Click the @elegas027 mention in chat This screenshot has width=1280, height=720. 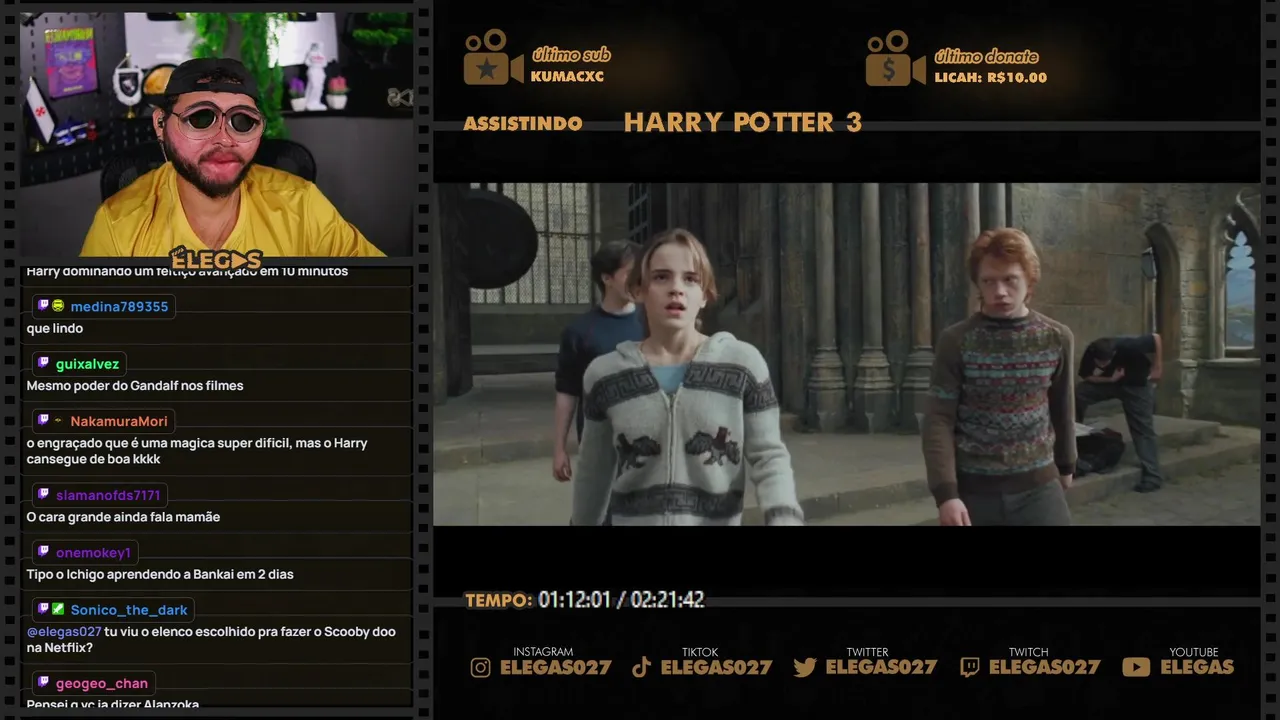point(64,632)
